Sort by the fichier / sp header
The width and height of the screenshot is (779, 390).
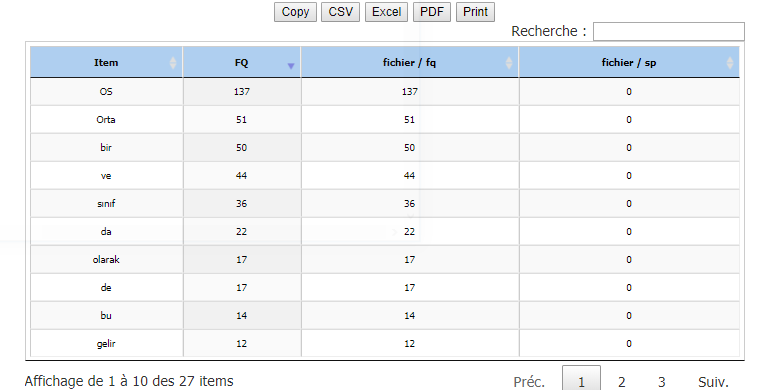[629, 62]
